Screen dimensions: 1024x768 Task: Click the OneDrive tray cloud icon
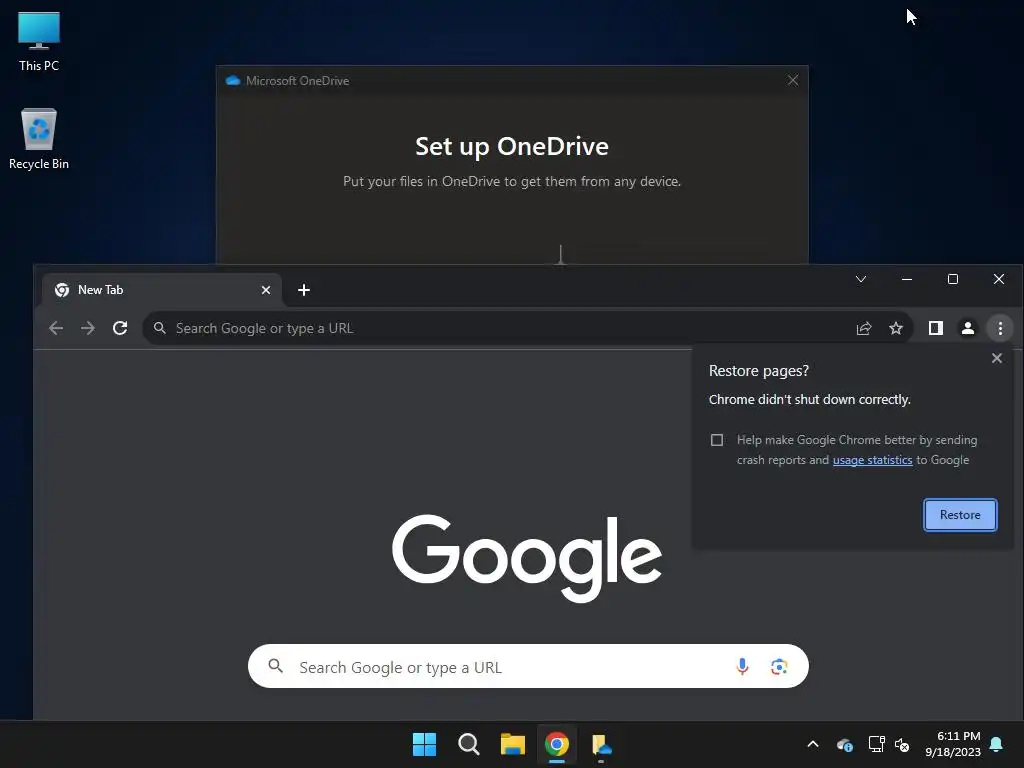tap(844, 744)
